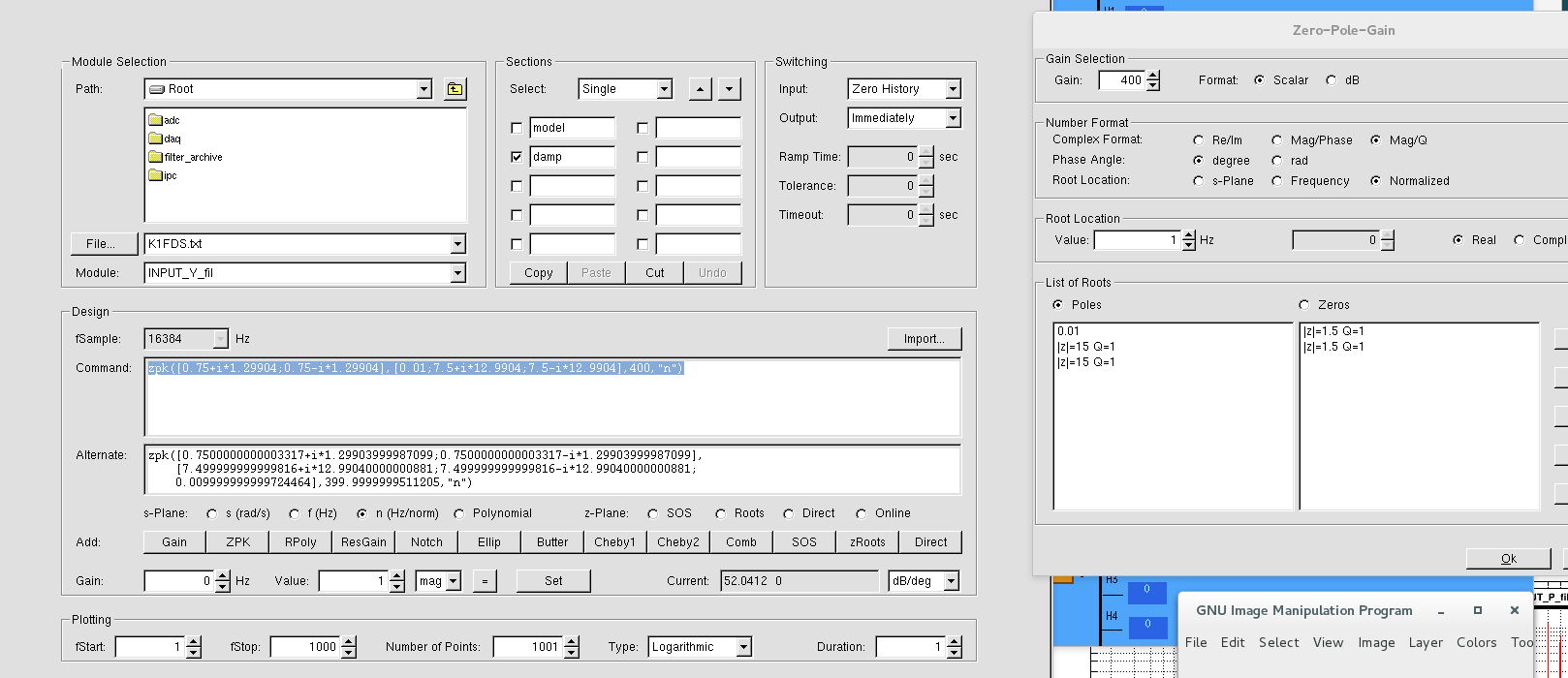Open GIMP Image menu
1568x678 pixels.
1376,643
